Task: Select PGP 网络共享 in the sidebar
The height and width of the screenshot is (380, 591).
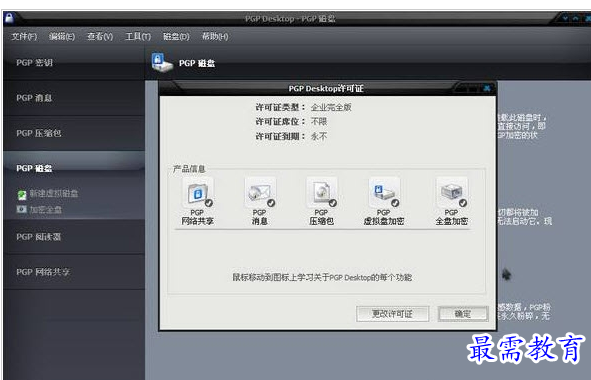Action: tap(74, 272)
